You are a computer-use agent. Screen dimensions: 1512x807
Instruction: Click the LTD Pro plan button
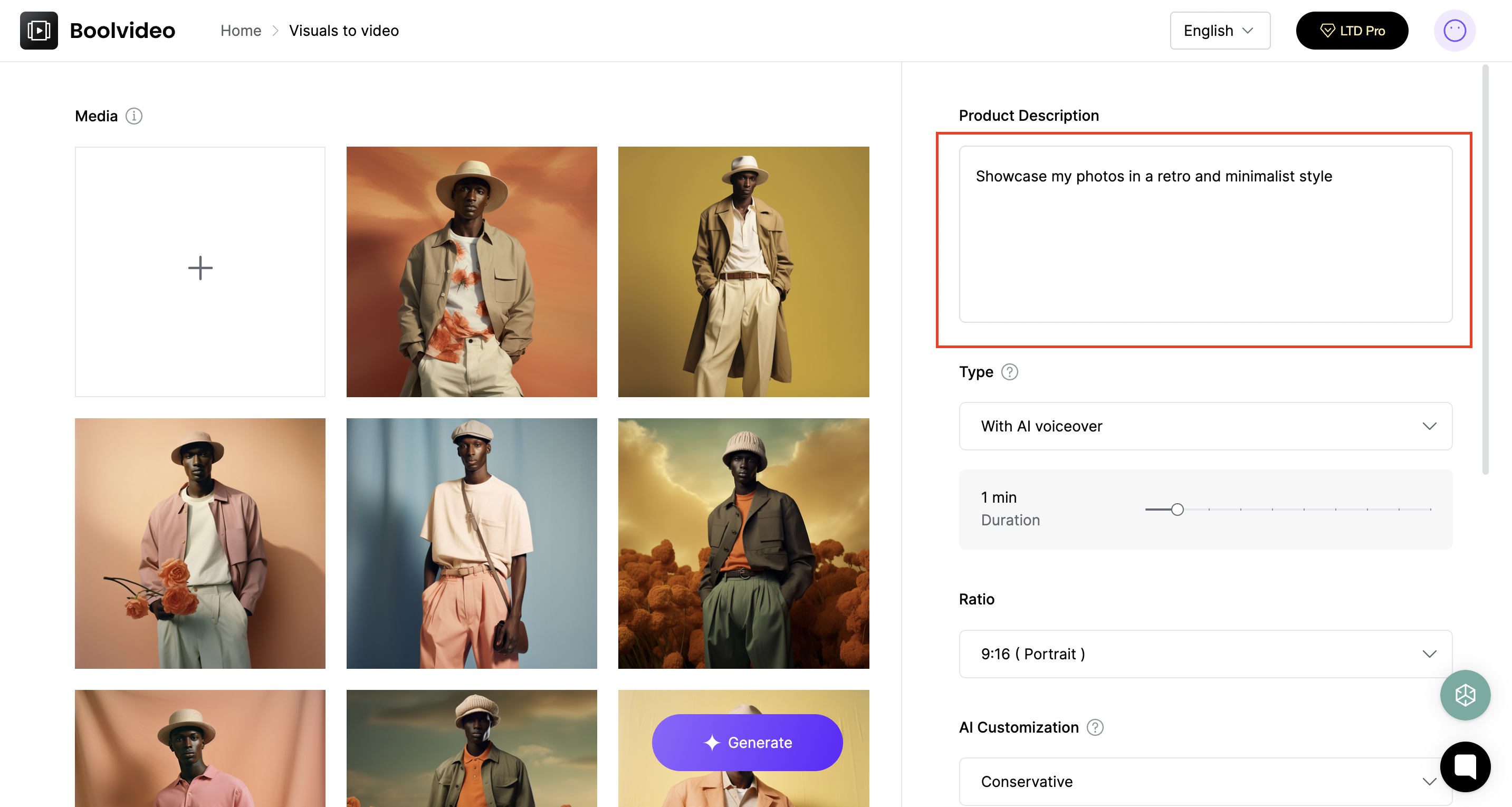pos(1352,31)
